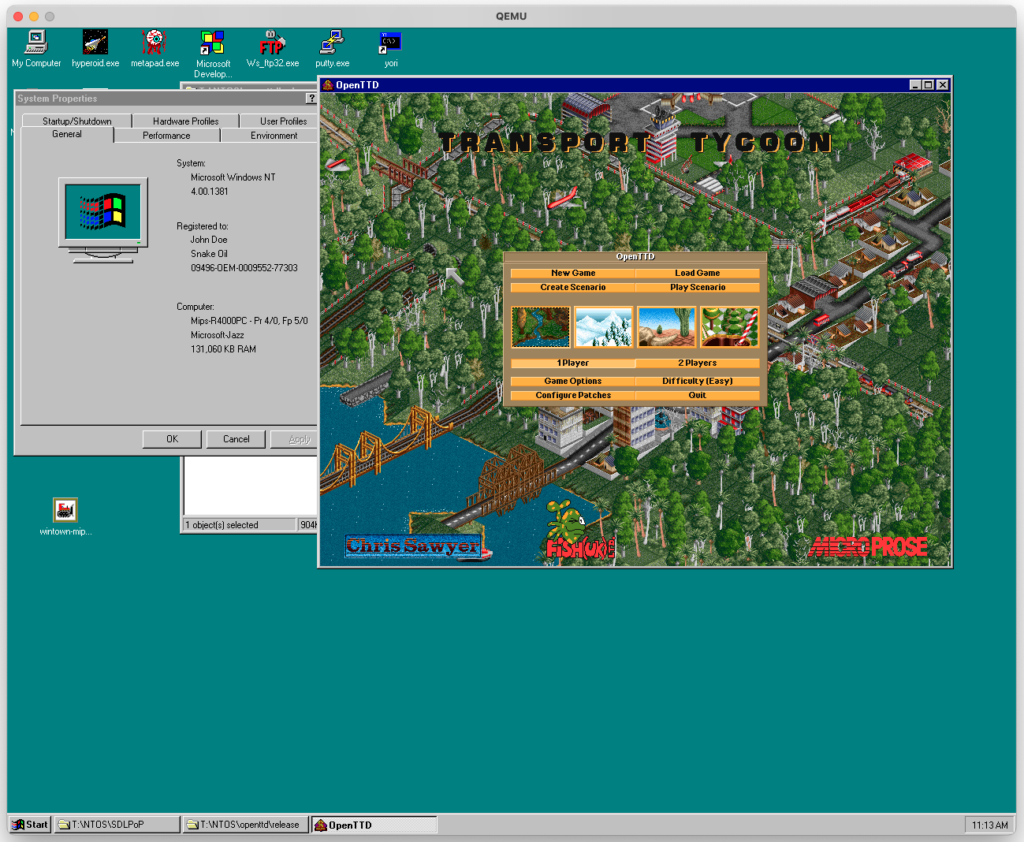This screenshot has width=1024, height=842.
Task: Select the hyperoid.exe rocket icon
Action: 95,43
